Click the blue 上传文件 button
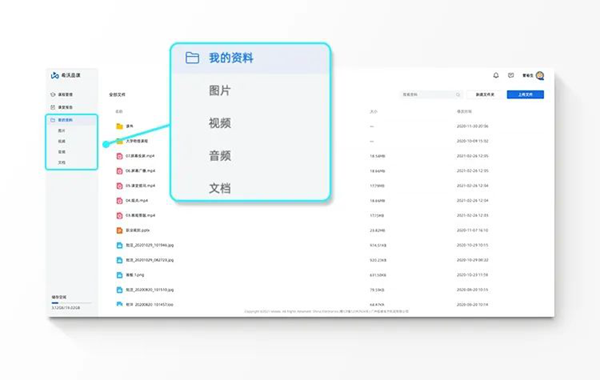This screenshot has height=380, width=600. (x=525, y=95)
